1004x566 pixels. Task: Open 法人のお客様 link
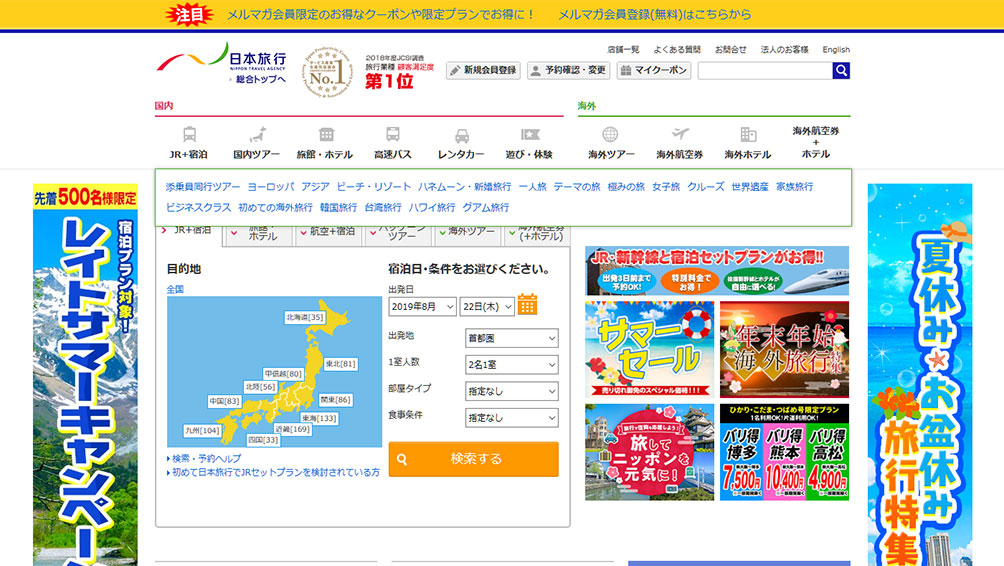click(x=784, y=49)
